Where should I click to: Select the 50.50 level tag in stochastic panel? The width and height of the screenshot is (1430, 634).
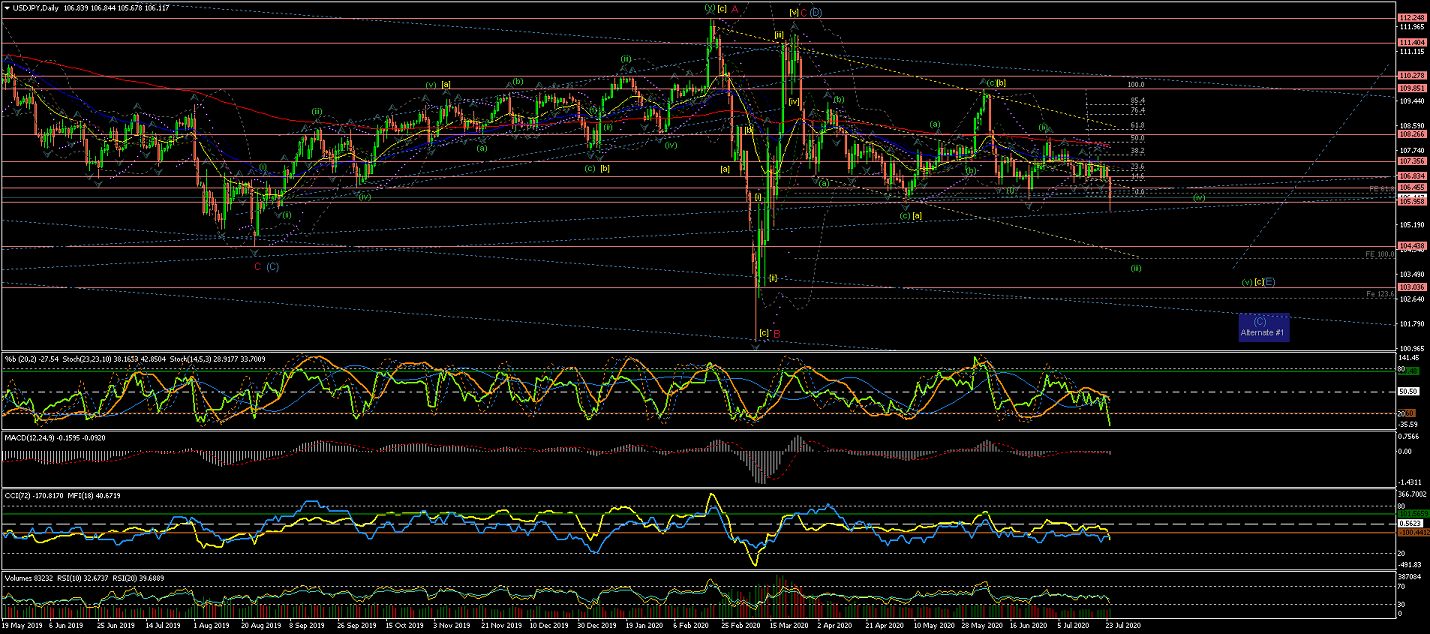tap(1410, 392)
